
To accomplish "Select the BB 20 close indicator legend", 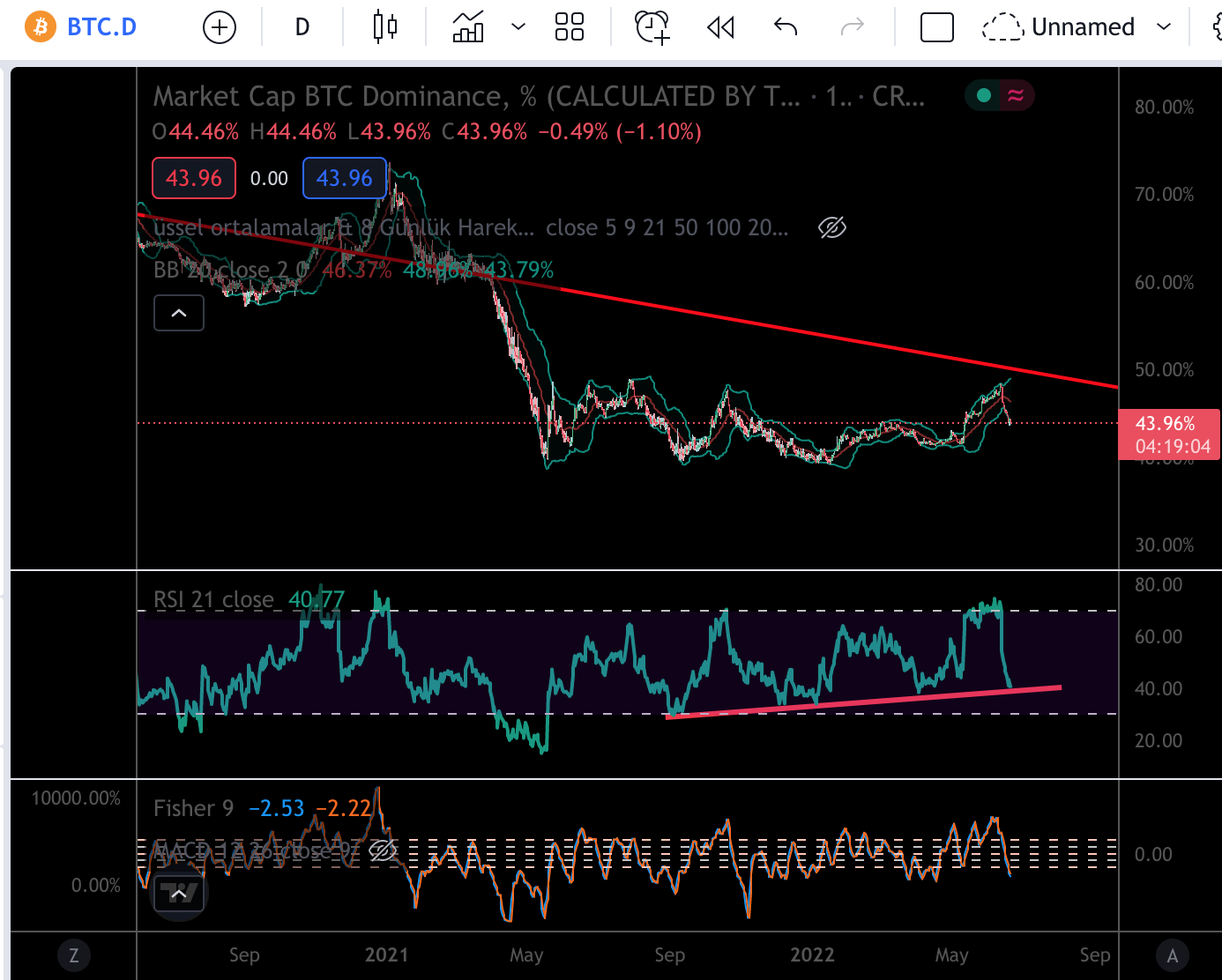I will click(231, 271).
